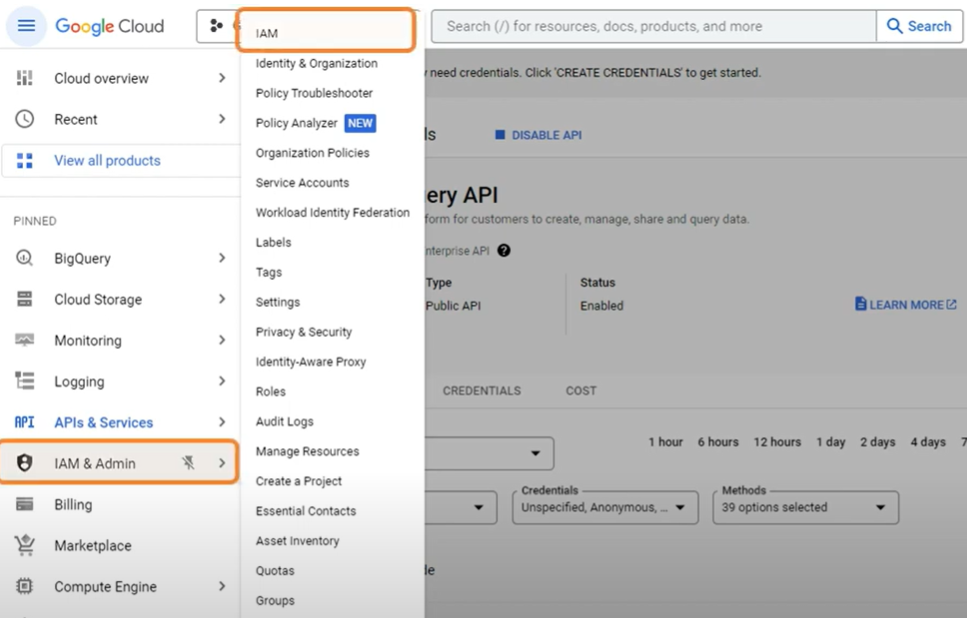
Task: Click the Compute Engine chip icon
Action: [x=25, y=586]
